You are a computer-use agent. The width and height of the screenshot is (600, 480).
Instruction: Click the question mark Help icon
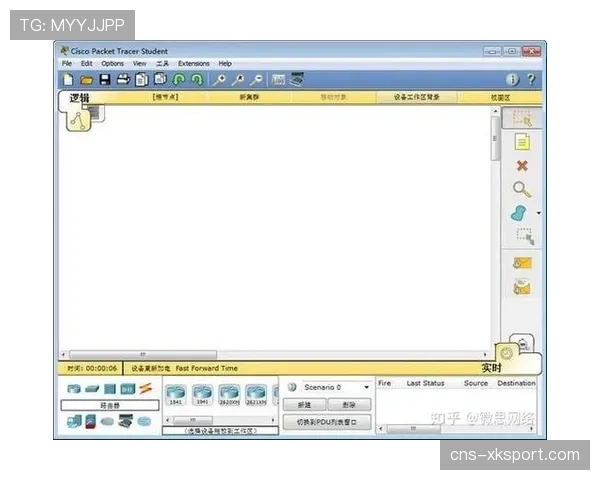pyautogui.click(x=531, y=80)
